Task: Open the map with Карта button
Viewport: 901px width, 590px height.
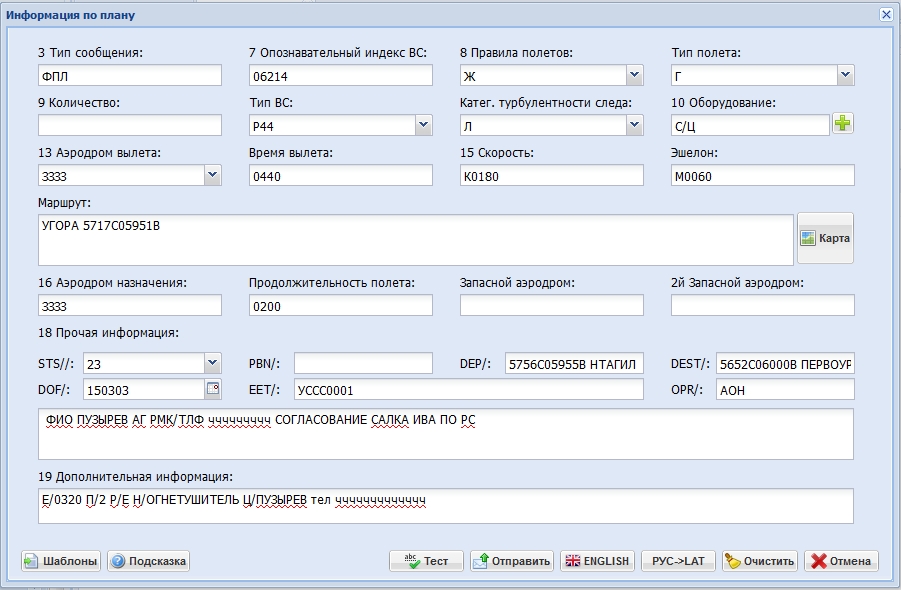Action: (825, 239)
